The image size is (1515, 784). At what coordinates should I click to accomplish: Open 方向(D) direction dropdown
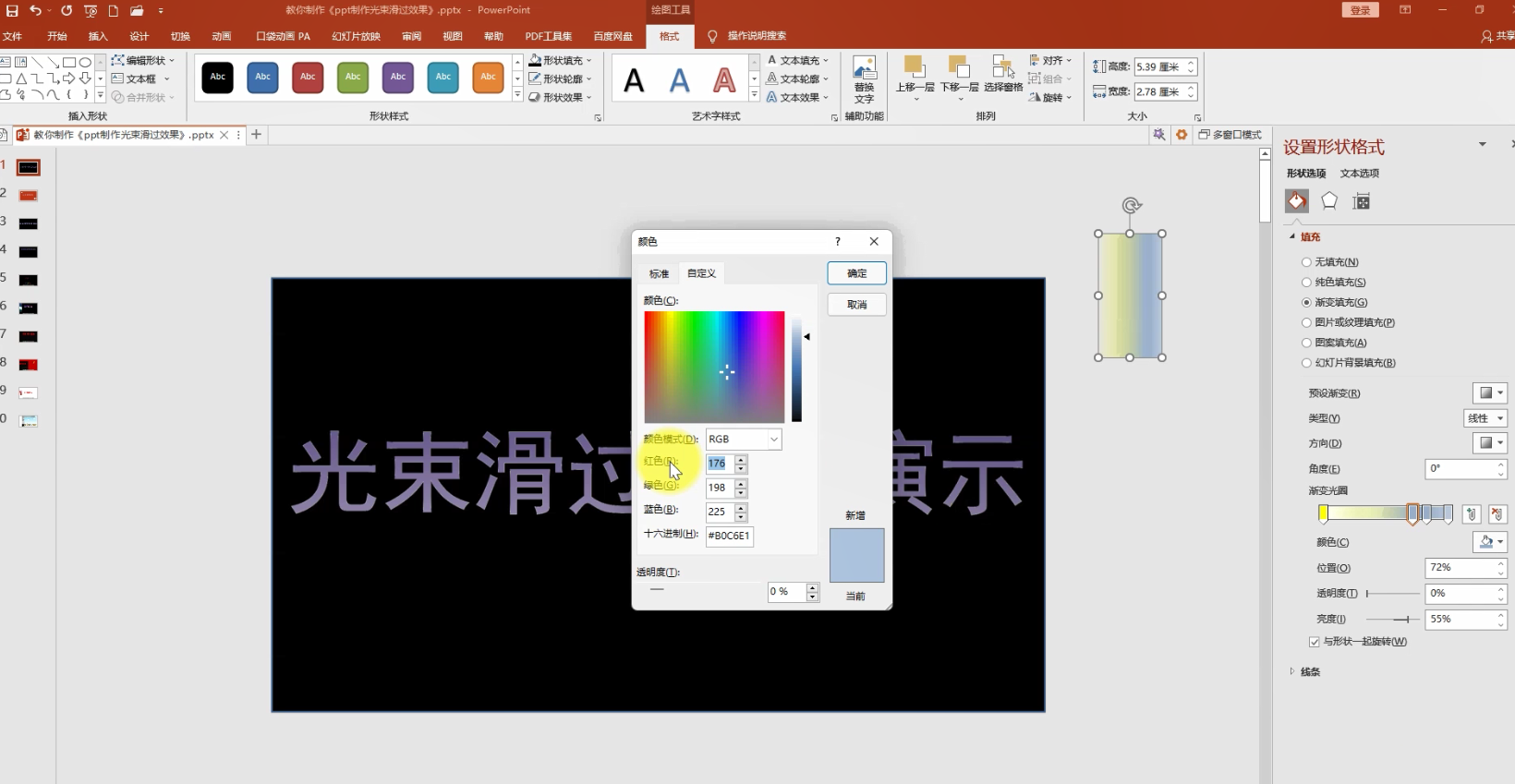tap(1489, 443)
